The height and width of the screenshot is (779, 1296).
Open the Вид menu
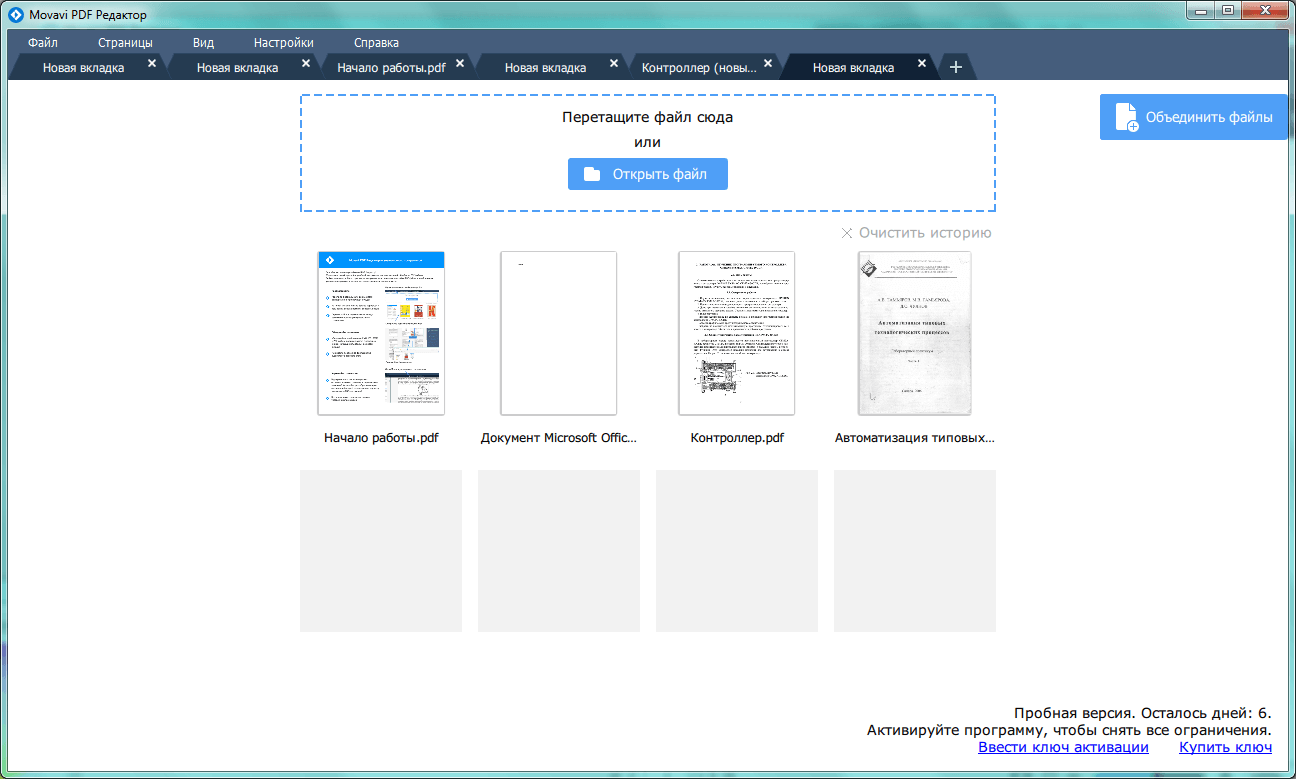(x=203, y=43)
